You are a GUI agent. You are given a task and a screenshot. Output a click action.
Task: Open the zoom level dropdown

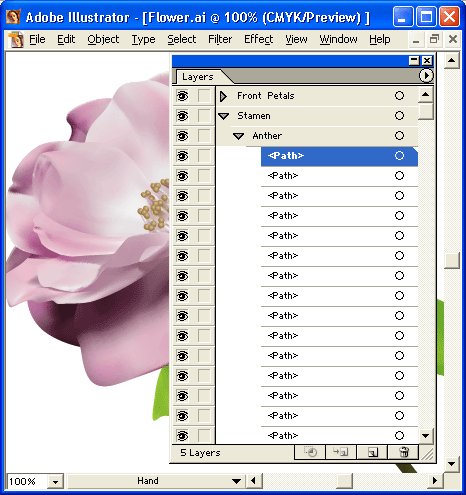click(x=55, y=482)
